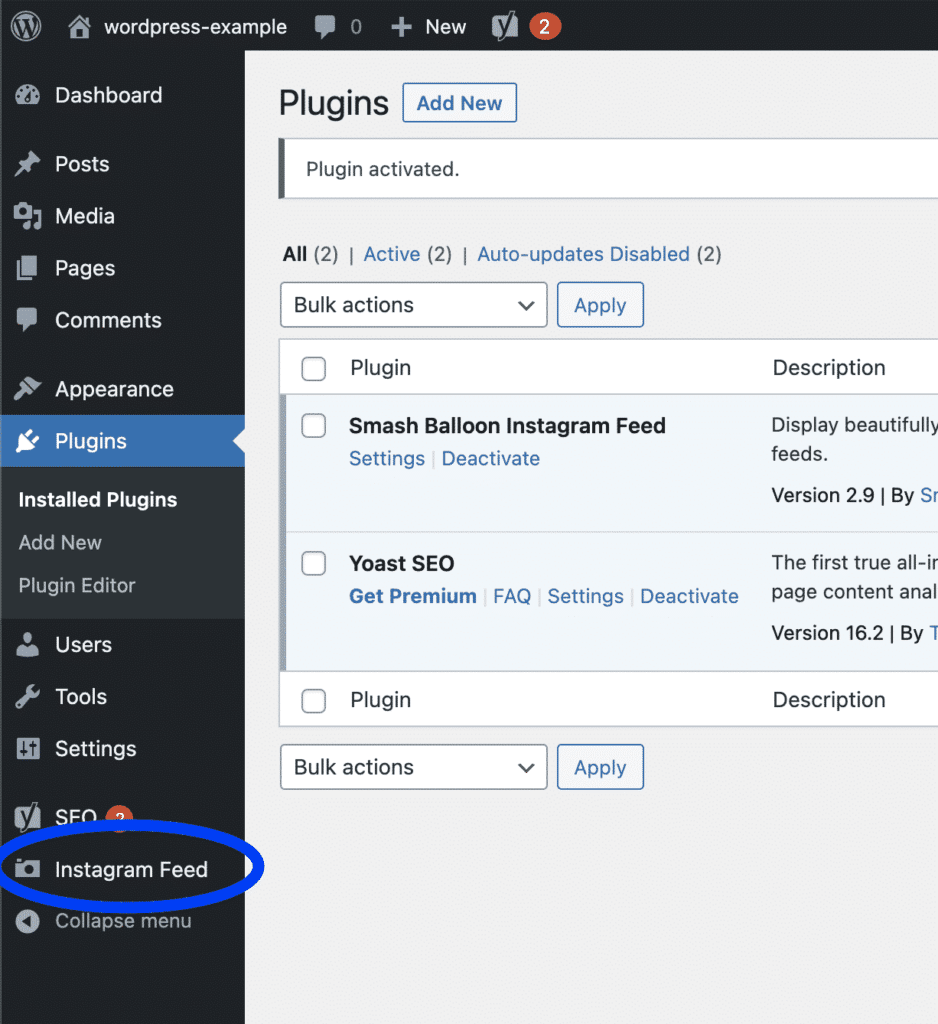Click the WordPress logo in admin bar
The image size is (938, 1024).
point(26,27)
